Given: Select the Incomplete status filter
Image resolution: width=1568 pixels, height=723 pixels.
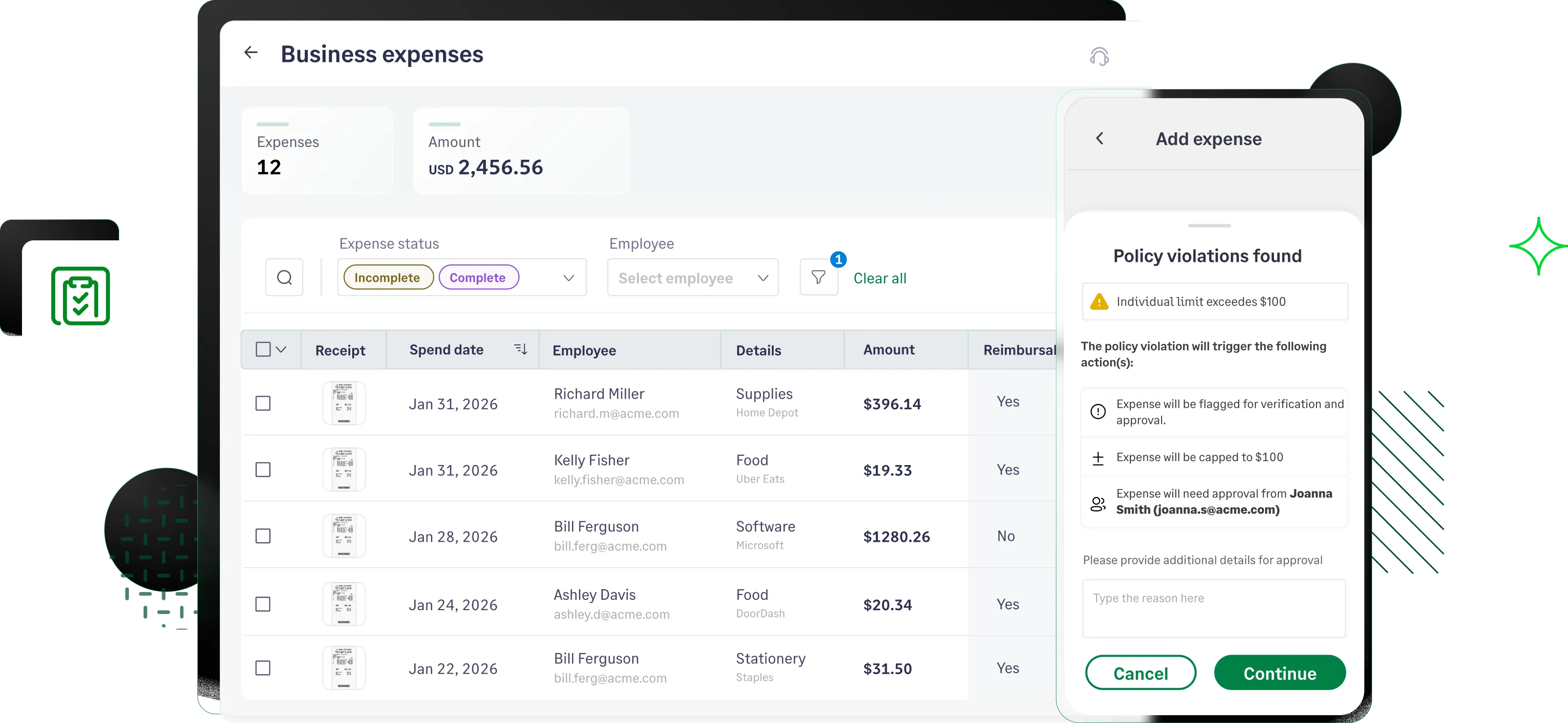Looking at the screenshot, I should click(387, 277).
